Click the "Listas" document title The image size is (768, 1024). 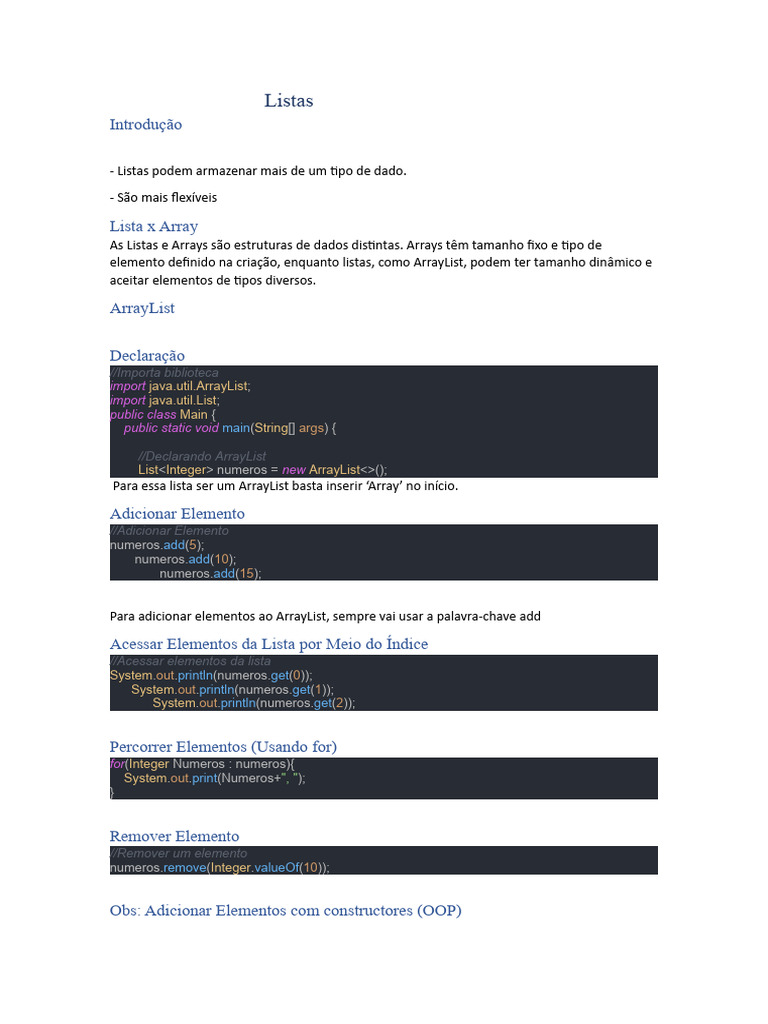click(288, 101)
